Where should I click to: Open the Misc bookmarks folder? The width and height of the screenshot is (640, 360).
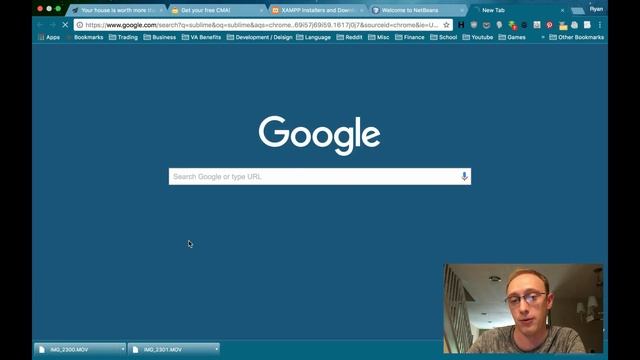(x=378, y=37)
